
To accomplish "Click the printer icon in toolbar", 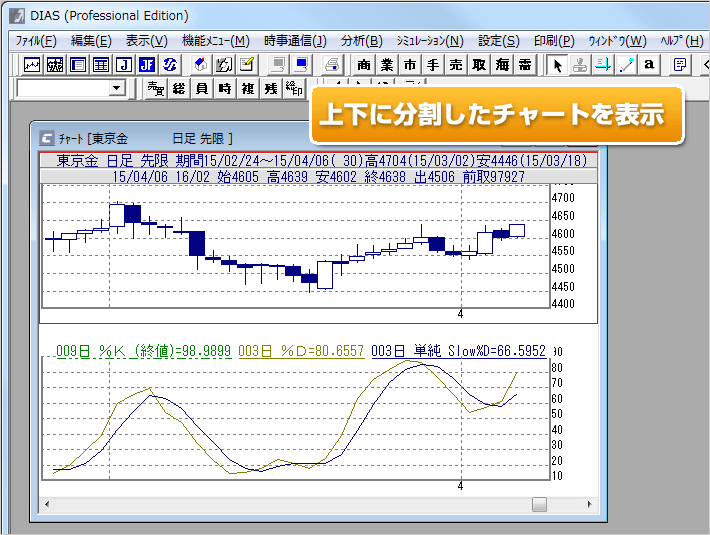I will click(332, 65).
